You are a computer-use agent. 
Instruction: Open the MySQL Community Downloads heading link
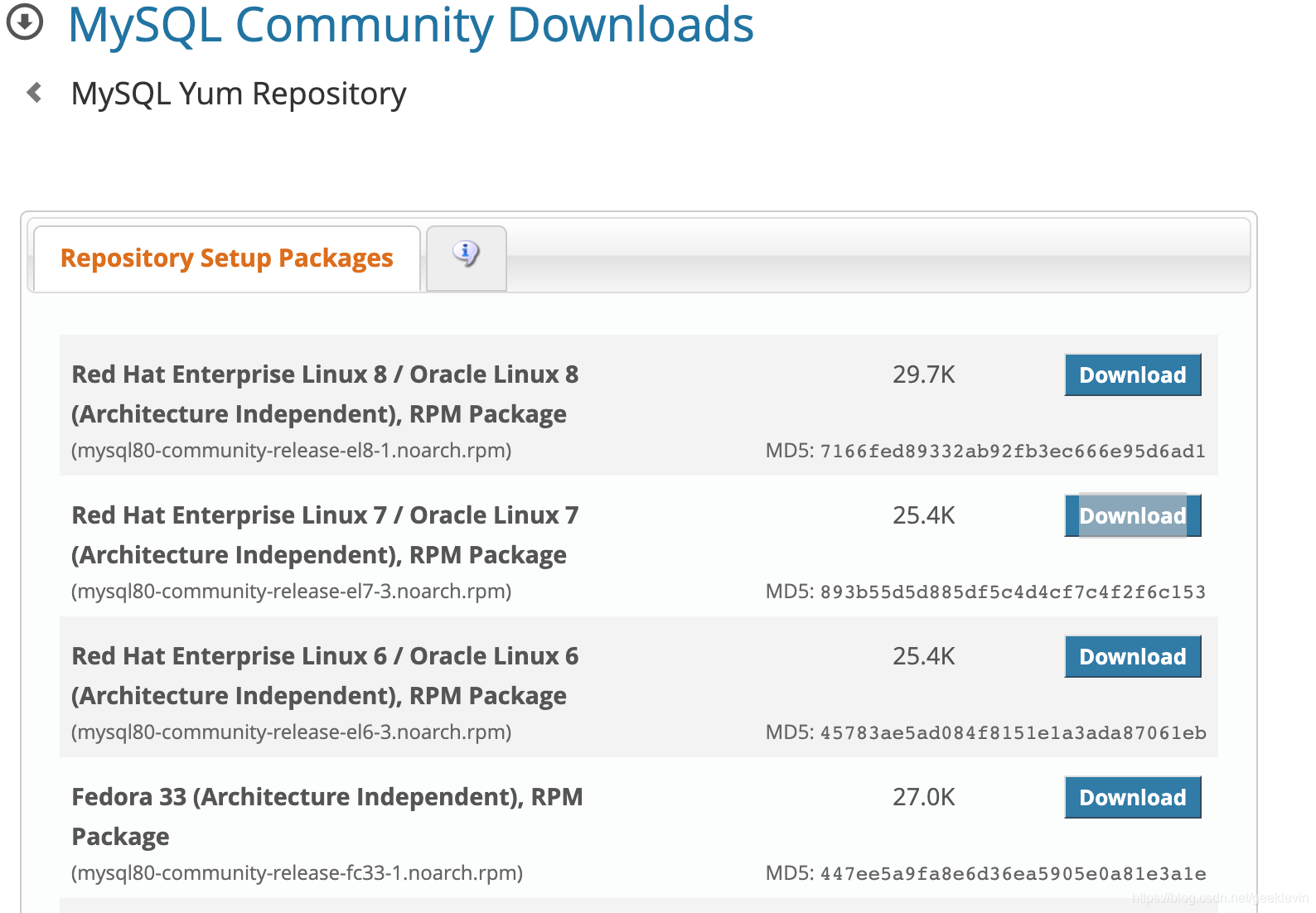point(411,24)
